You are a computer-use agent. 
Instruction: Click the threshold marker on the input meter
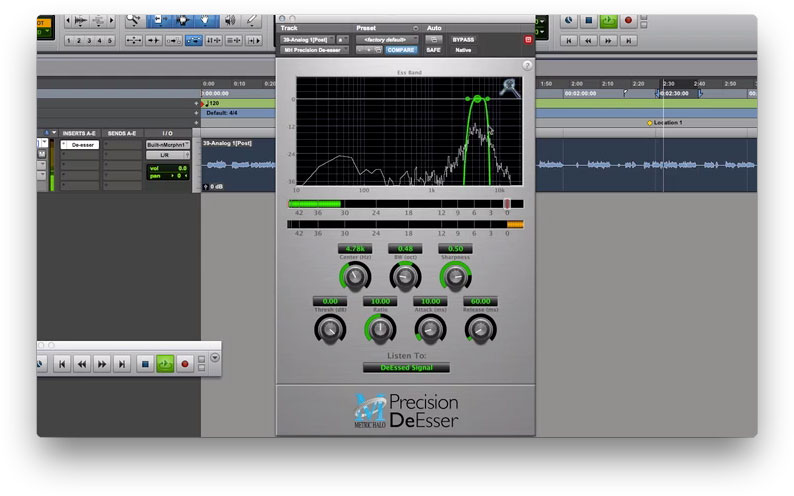click(x=507, y=203)
